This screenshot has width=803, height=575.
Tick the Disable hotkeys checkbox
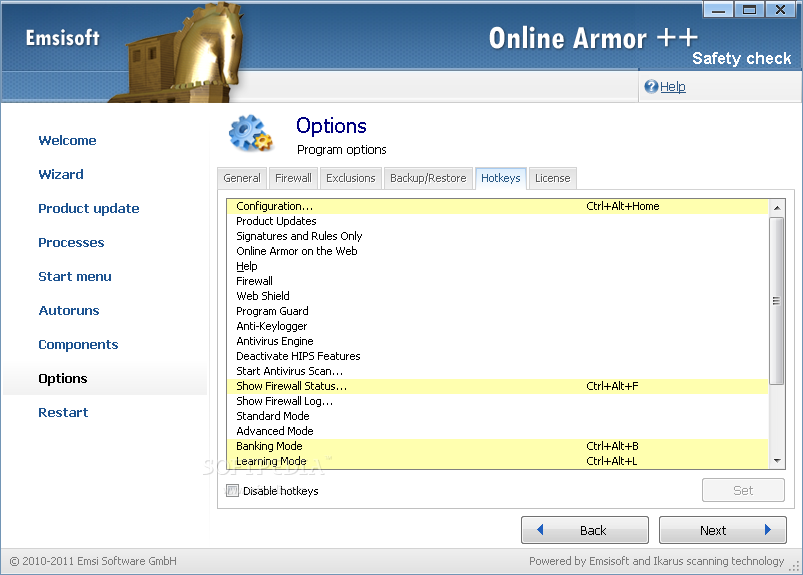click(x=233, y=491)
